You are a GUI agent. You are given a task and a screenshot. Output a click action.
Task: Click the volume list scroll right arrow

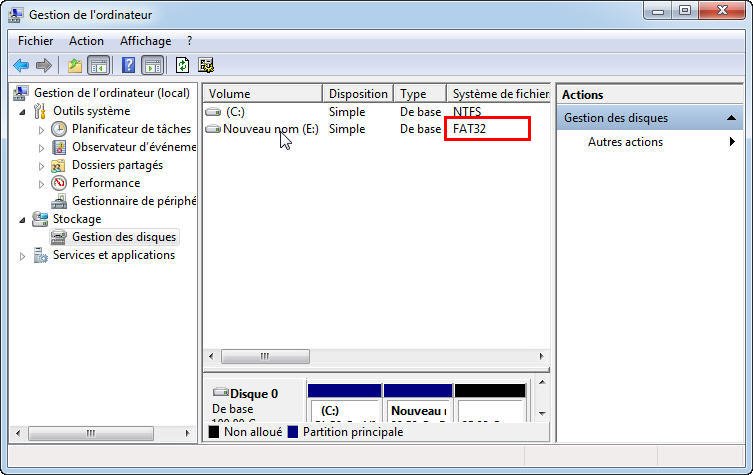541,356
